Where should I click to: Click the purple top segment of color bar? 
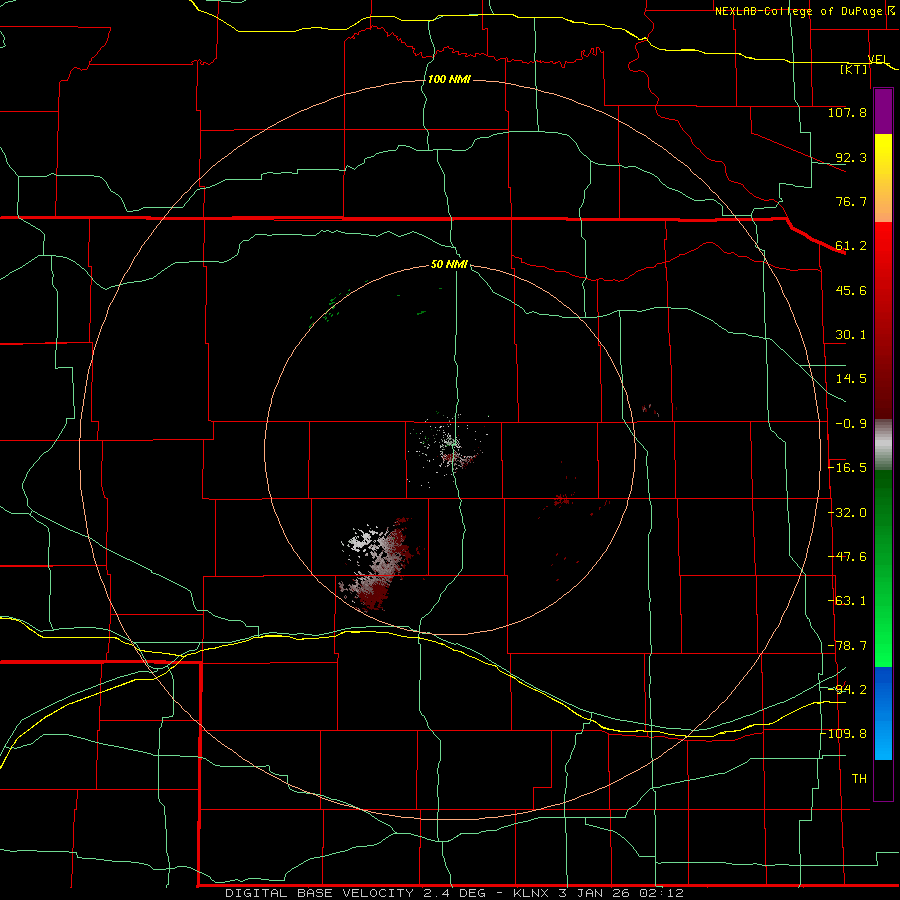point(883,111)
